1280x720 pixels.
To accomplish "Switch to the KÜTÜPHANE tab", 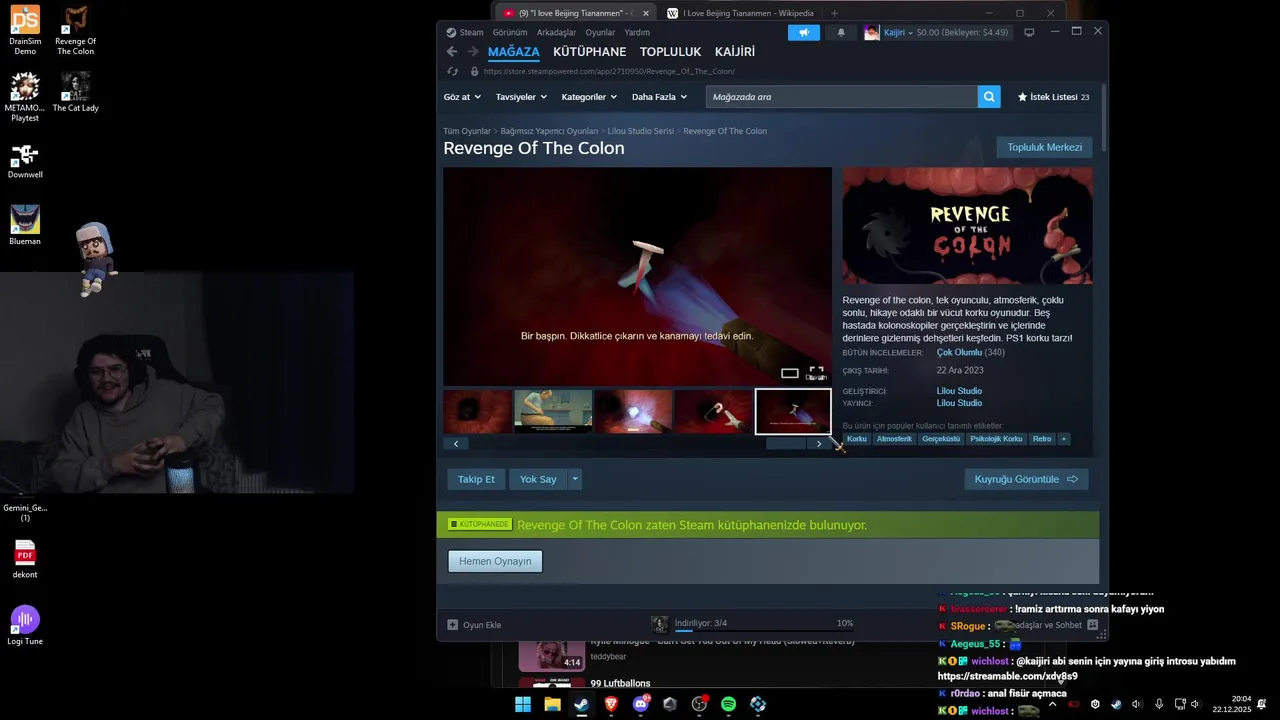I will pos(589,52).
